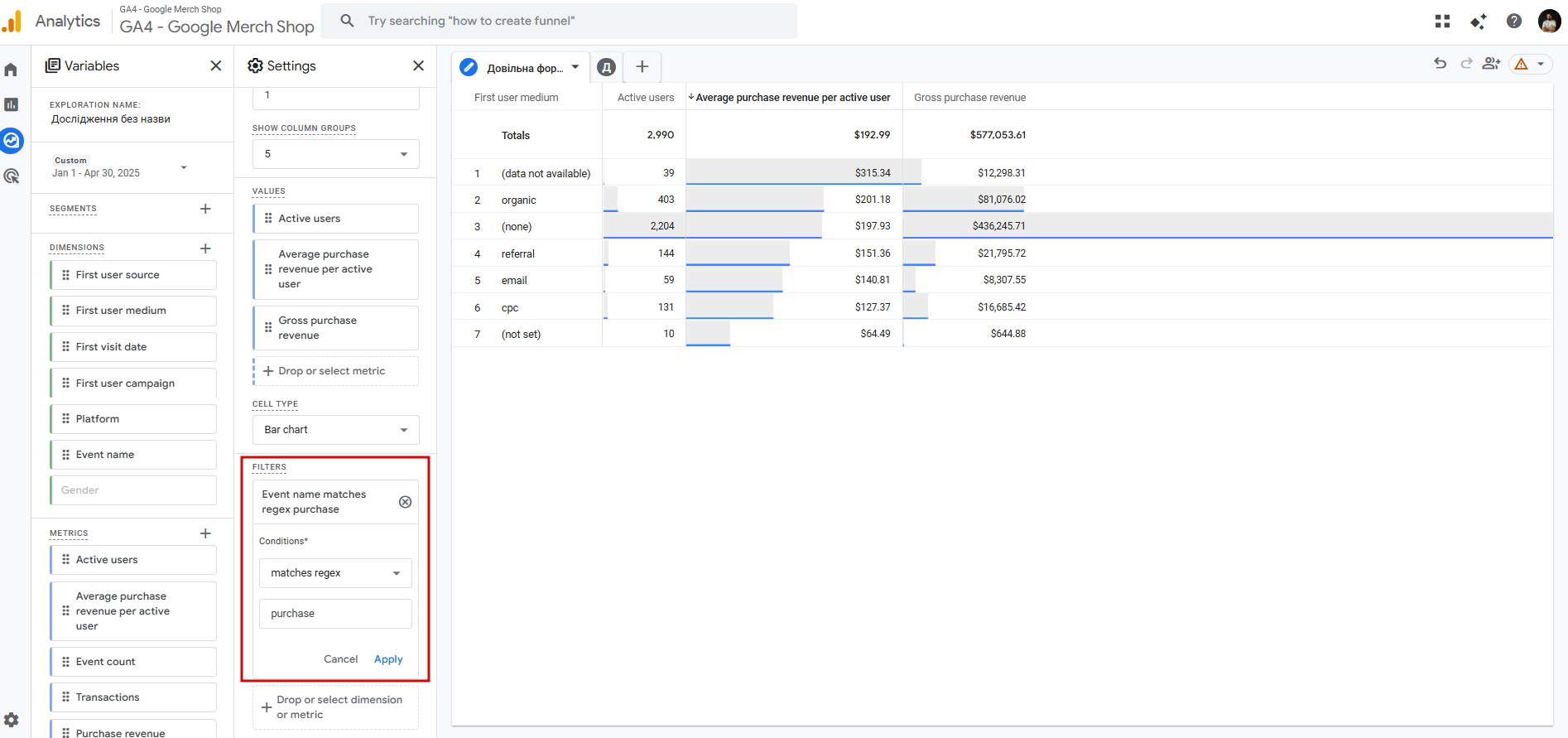Screen dimensions: 1568x738
Task: Add a new exploration tab
Action: 642,67
